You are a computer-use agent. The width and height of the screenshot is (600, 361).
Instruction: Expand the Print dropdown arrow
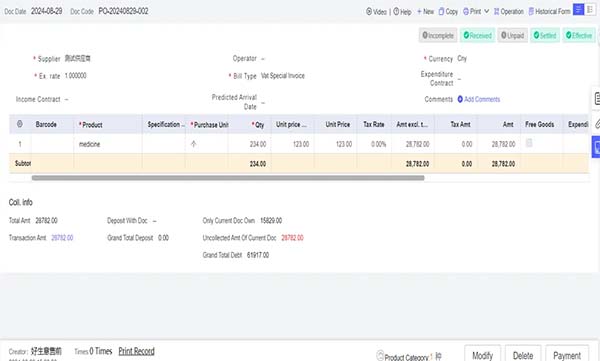(x=486, y=11)
